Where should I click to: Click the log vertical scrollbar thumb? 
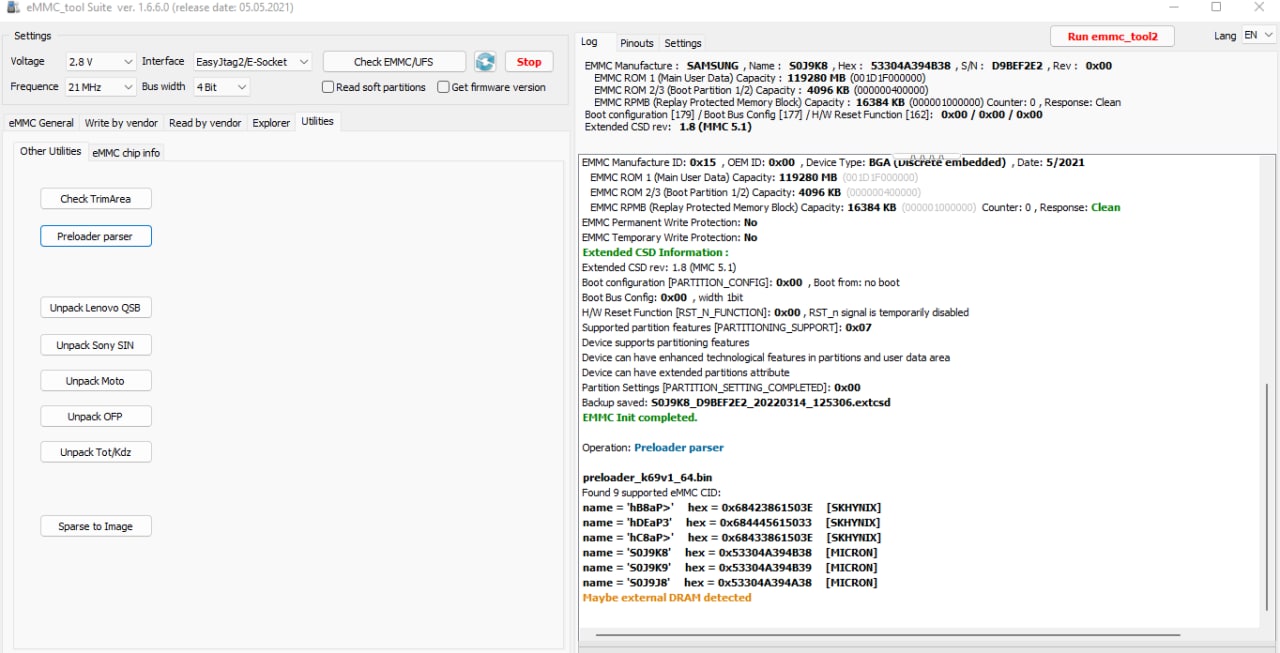click(x=1267, y=495)
